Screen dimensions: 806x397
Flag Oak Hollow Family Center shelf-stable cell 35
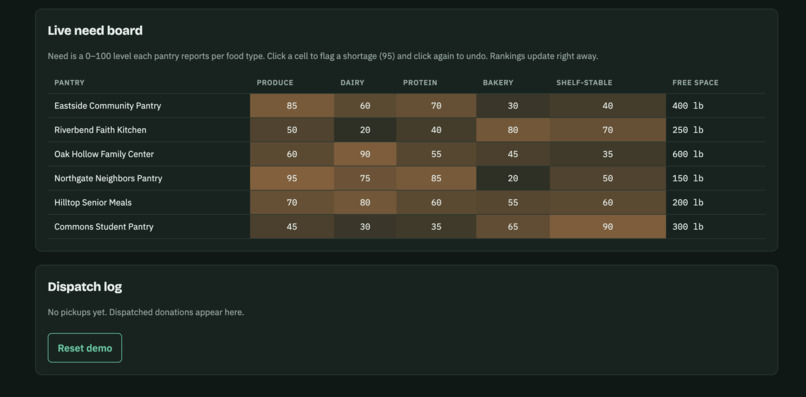pyautogui.click(x=608, y=154)
